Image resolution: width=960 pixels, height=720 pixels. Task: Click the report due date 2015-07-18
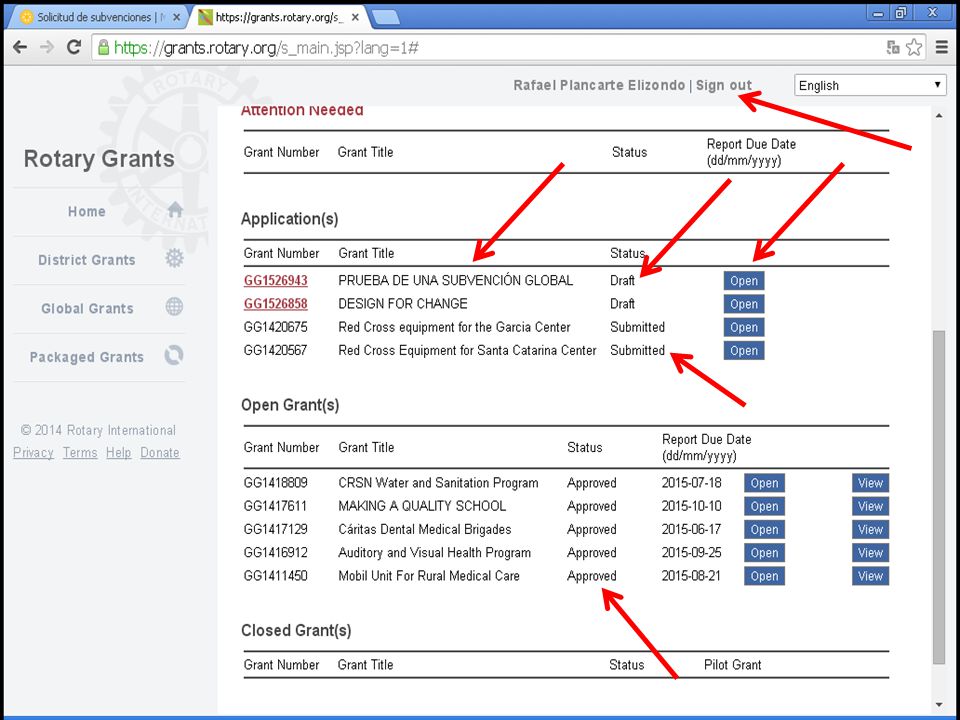tap(691, 482)
